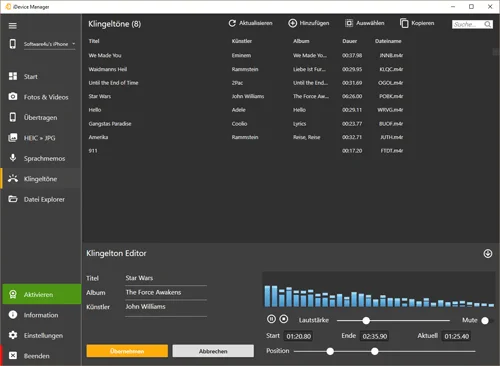This screenshot has width=500, height=366.
Task: Edit the Künstler field John Williams
Action: pos(166,307)
